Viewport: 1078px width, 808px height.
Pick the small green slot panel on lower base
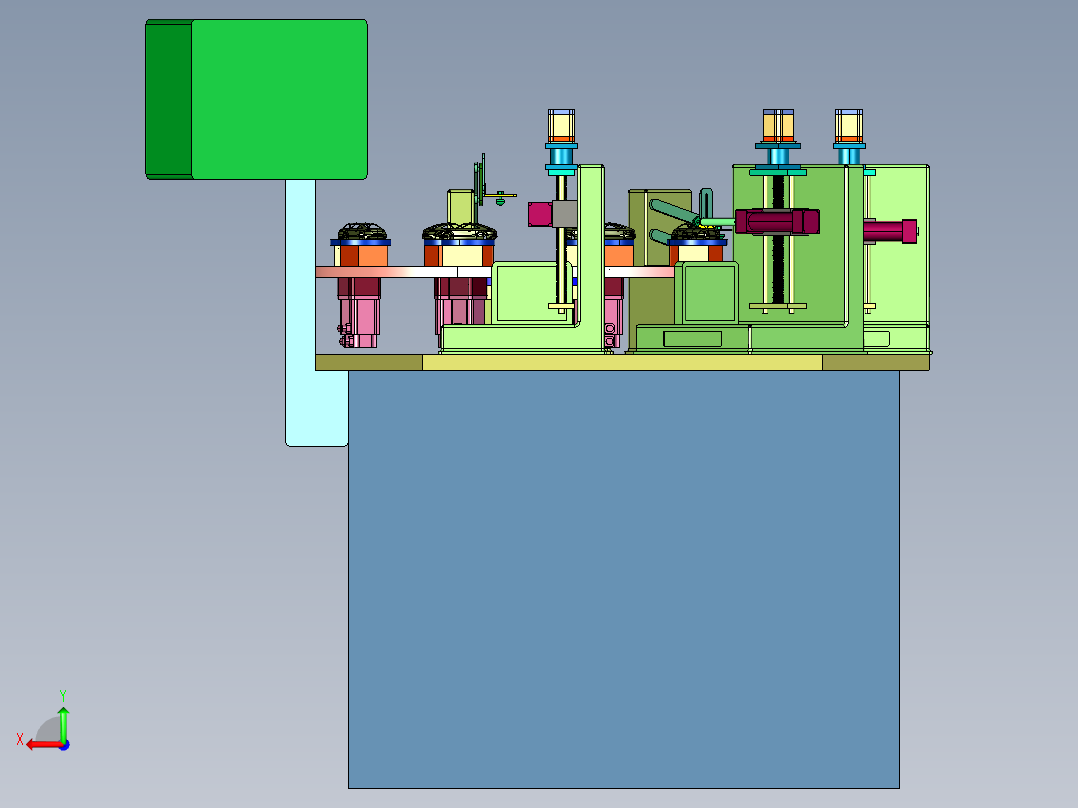click(x=692, y=338)
